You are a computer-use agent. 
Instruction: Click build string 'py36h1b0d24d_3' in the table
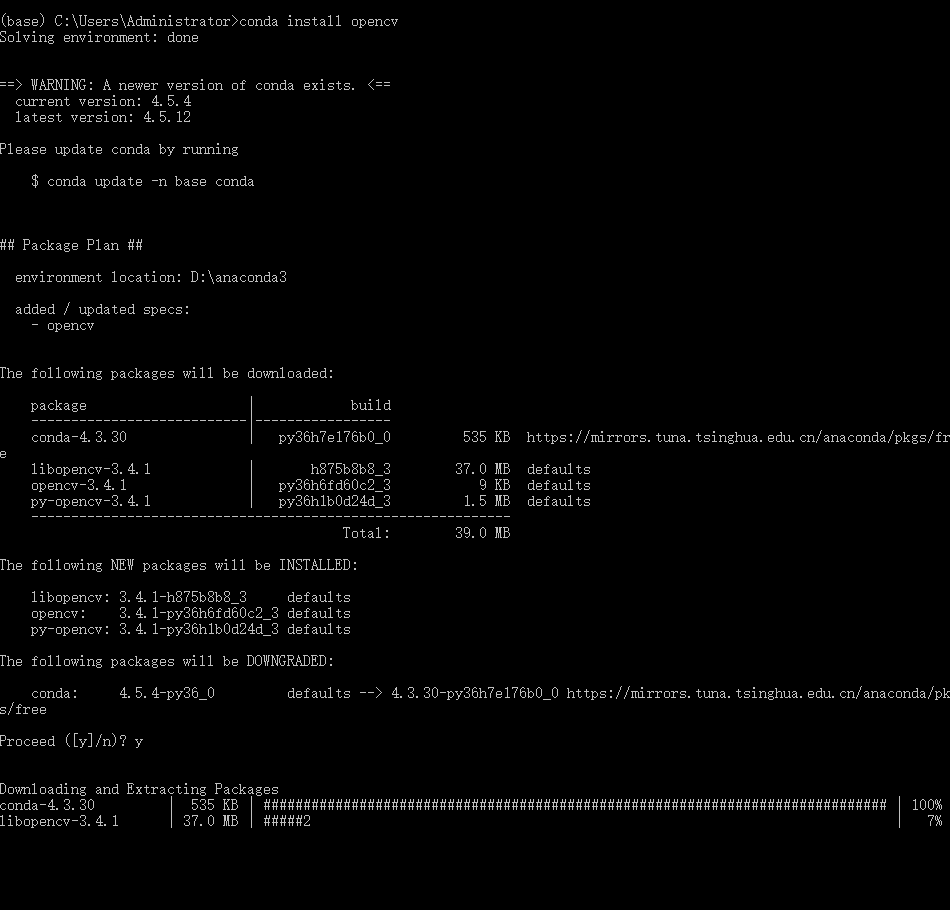(x=334, y=502)
